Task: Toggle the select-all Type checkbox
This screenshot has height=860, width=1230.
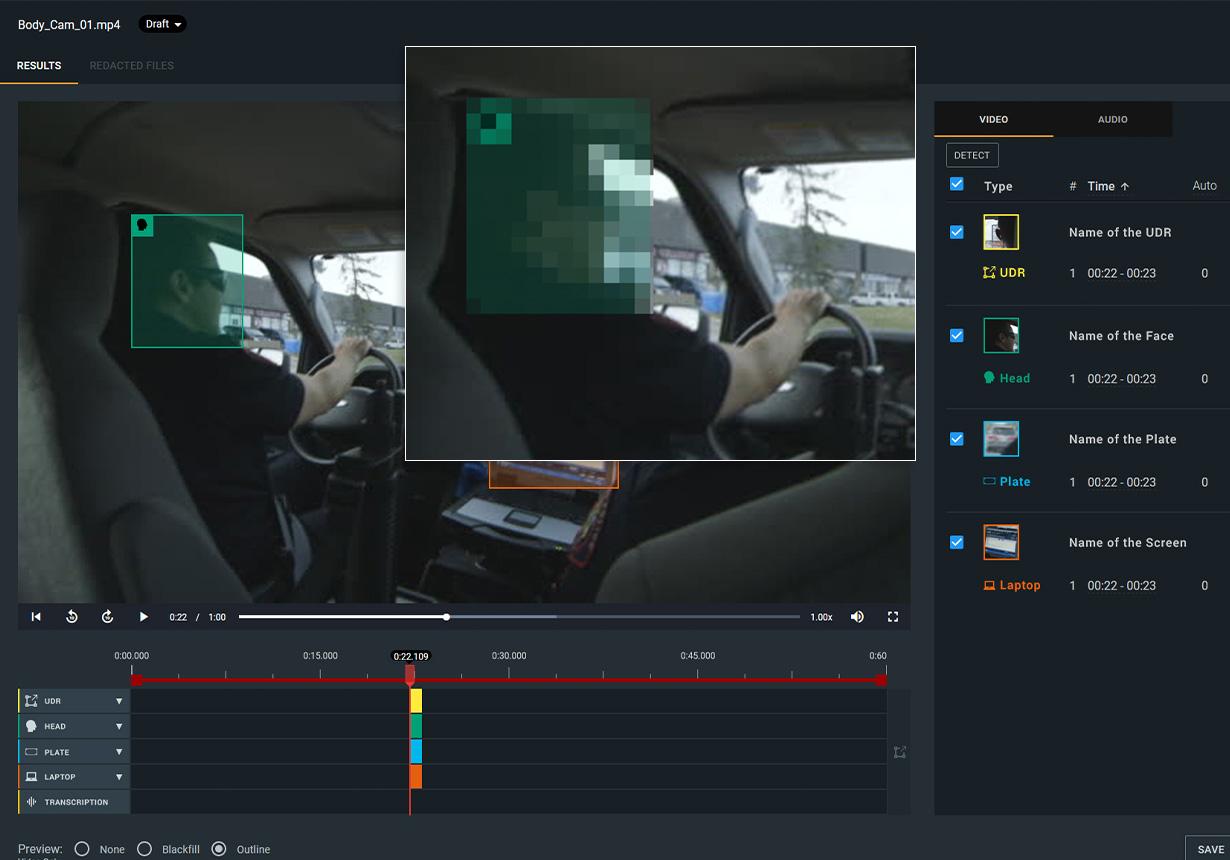Action: point(957,184)
